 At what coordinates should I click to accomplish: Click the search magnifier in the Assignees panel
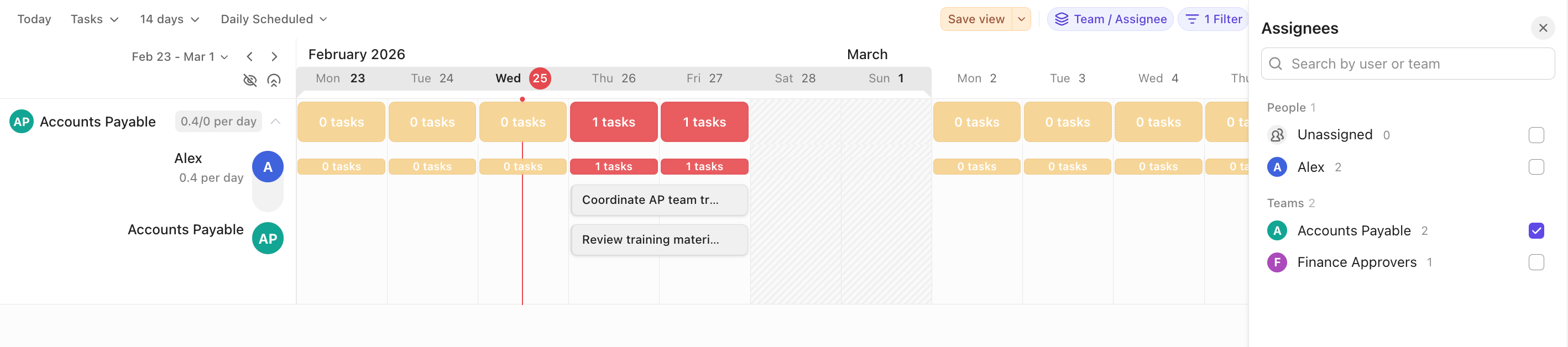[x=1277, y=64]
